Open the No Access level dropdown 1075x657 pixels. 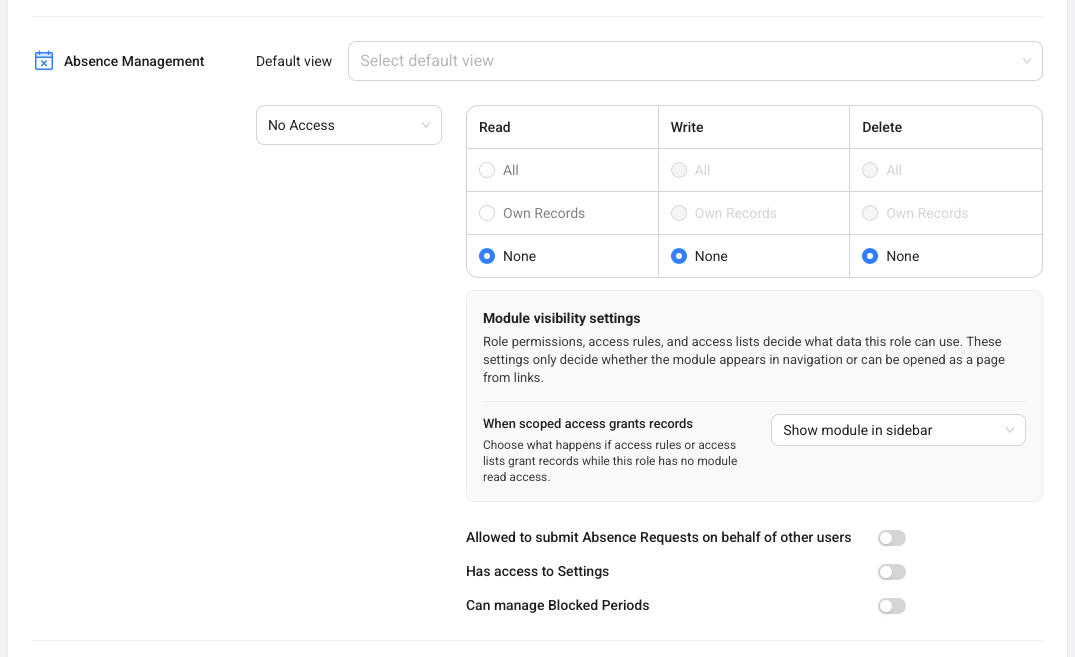click(x=349, y=125)
